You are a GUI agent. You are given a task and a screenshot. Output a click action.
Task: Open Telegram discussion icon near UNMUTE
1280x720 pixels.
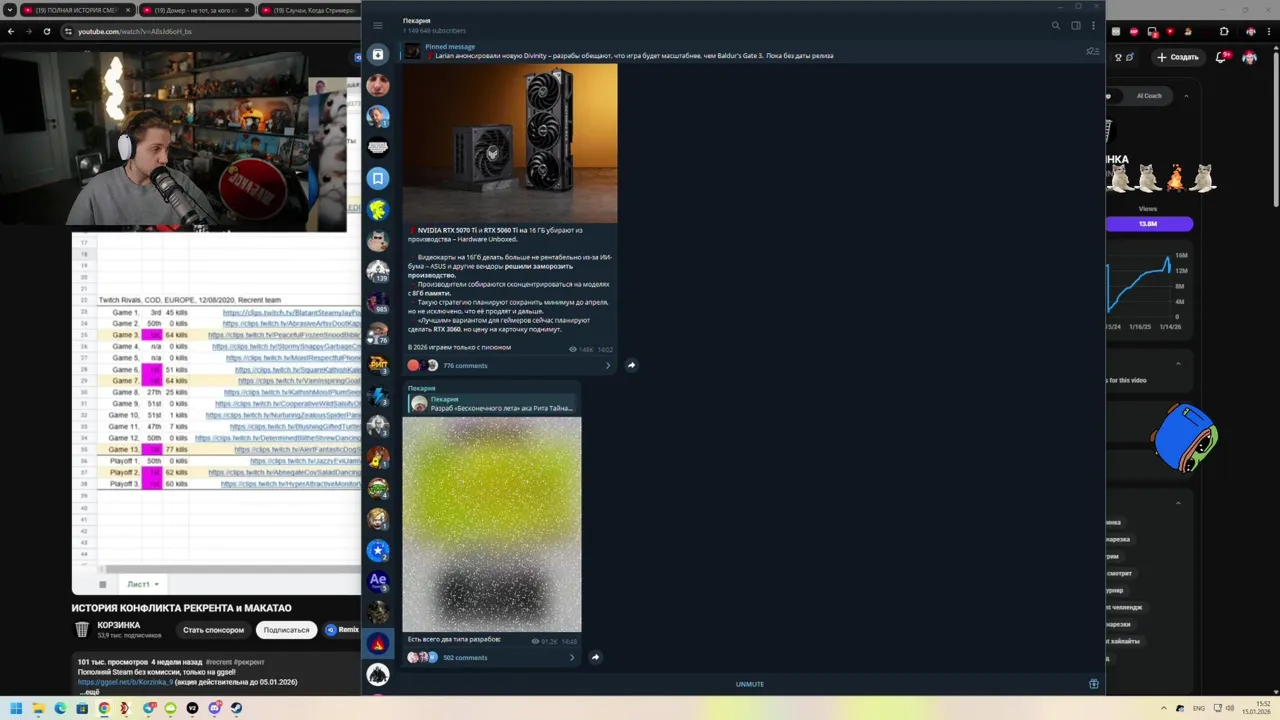click(x=1093, y=684)
